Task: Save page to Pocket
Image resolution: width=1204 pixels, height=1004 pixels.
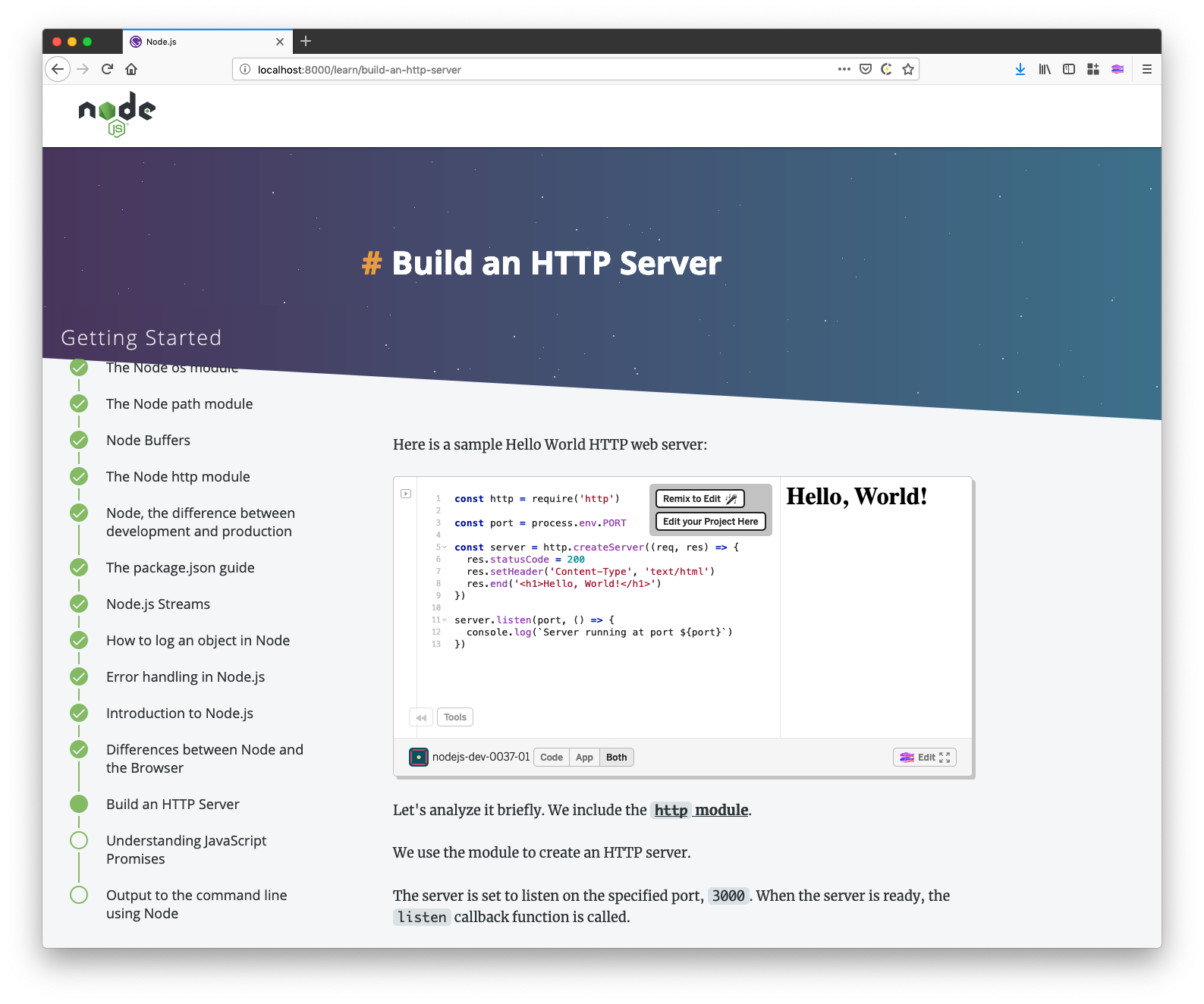Action: [x=865, y=69]
